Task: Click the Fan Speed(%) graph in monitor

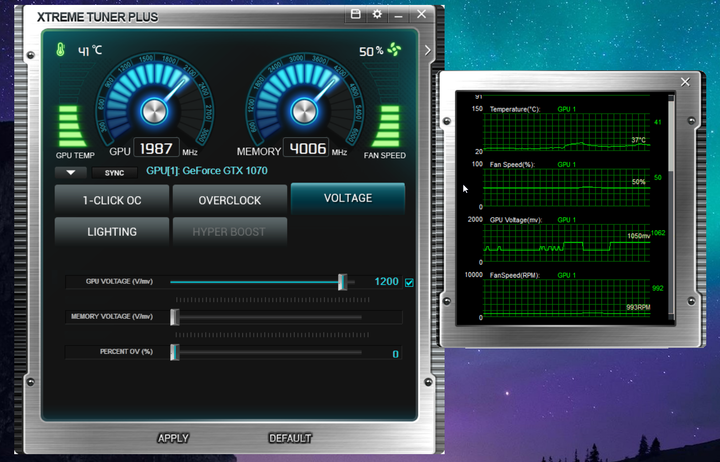Action: pos(567,188)
